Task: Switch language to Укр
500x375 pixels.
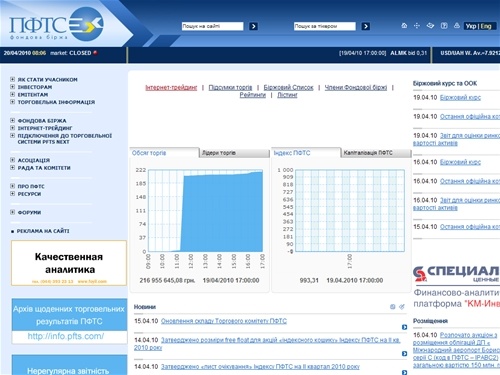Action: pyautogui.click(x=471, y=26)
